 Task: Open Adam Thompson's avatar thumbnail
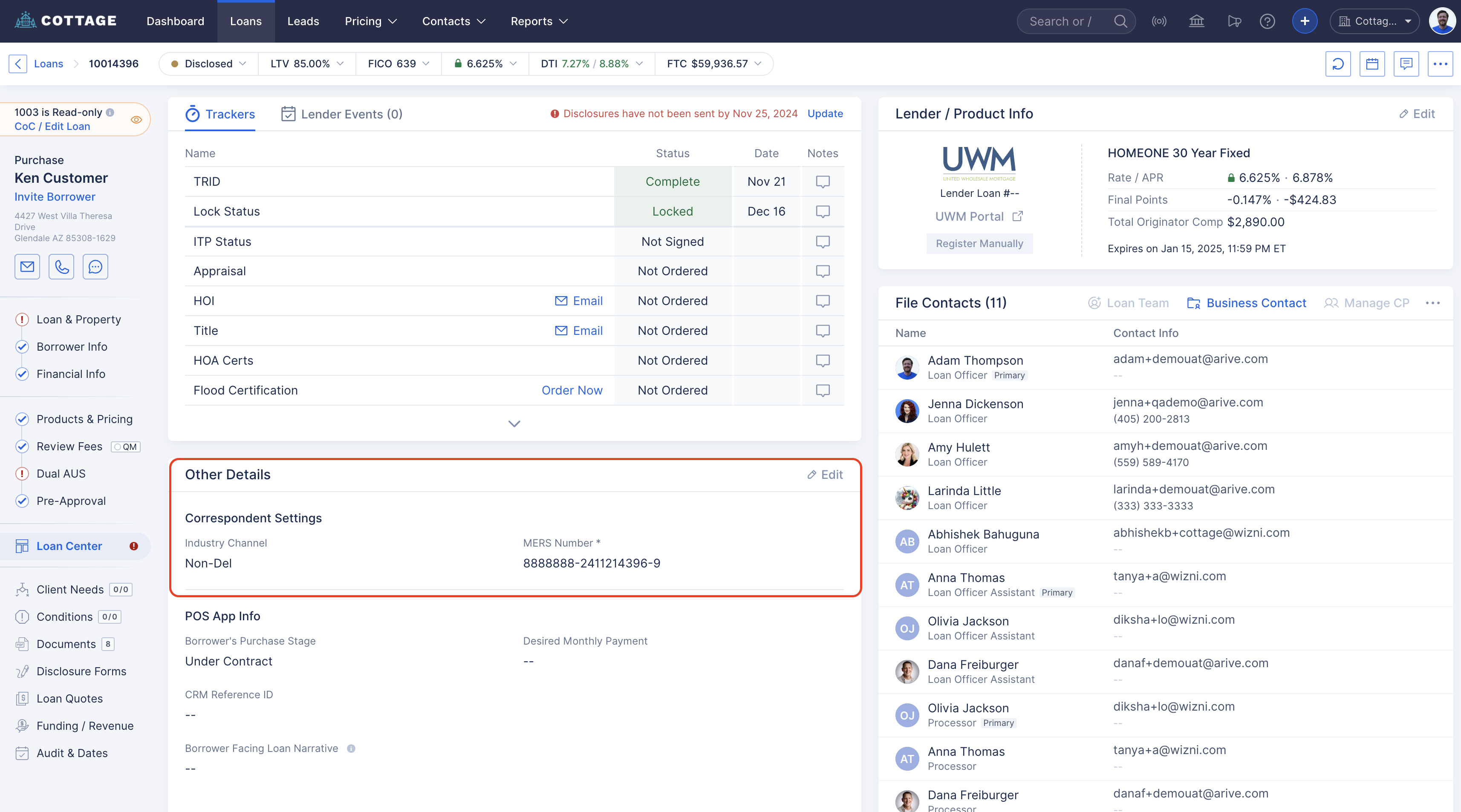[x=907, y=367]
